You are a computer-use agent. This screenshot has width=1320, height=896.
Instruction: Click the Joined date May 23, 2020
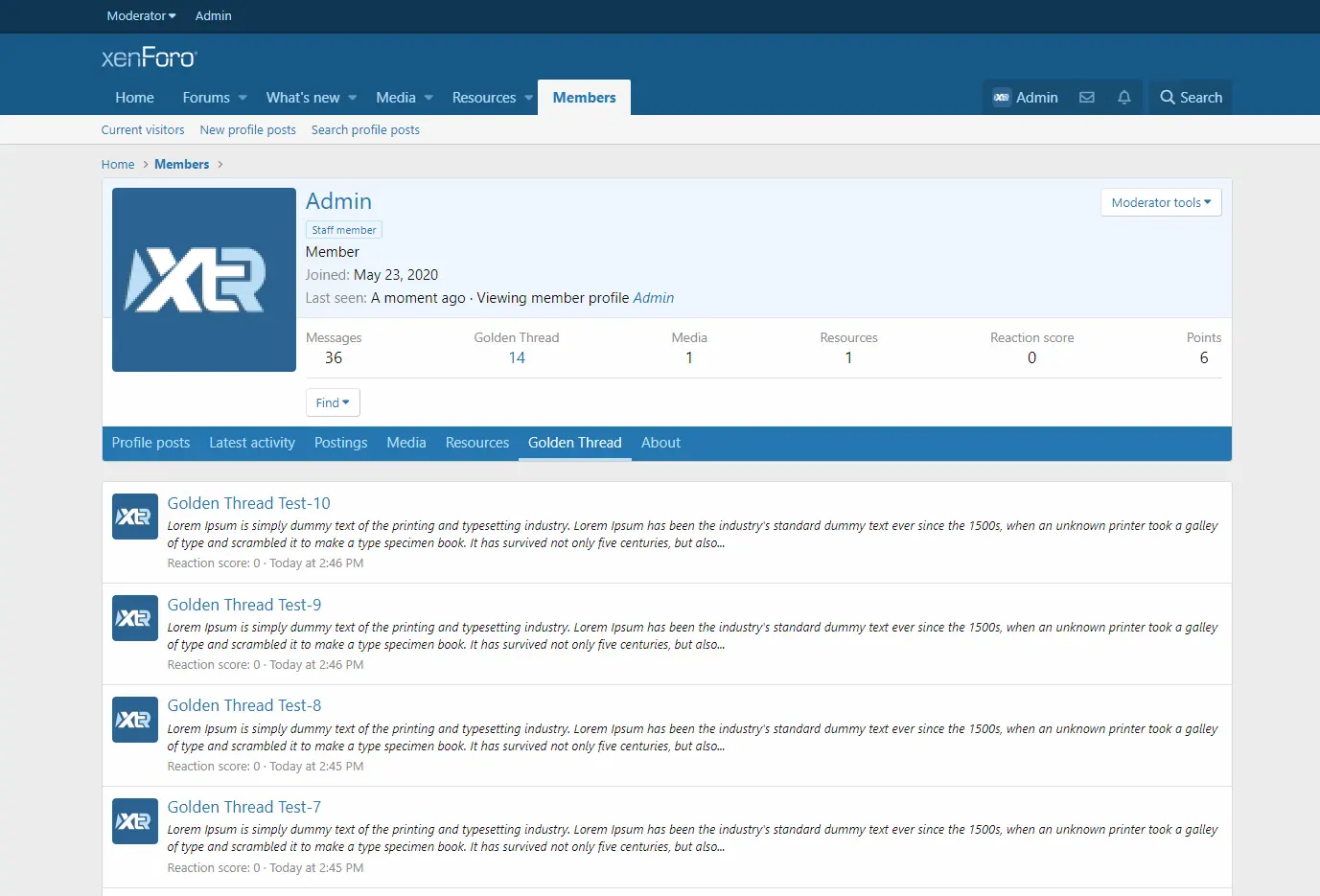click(396, 275)
